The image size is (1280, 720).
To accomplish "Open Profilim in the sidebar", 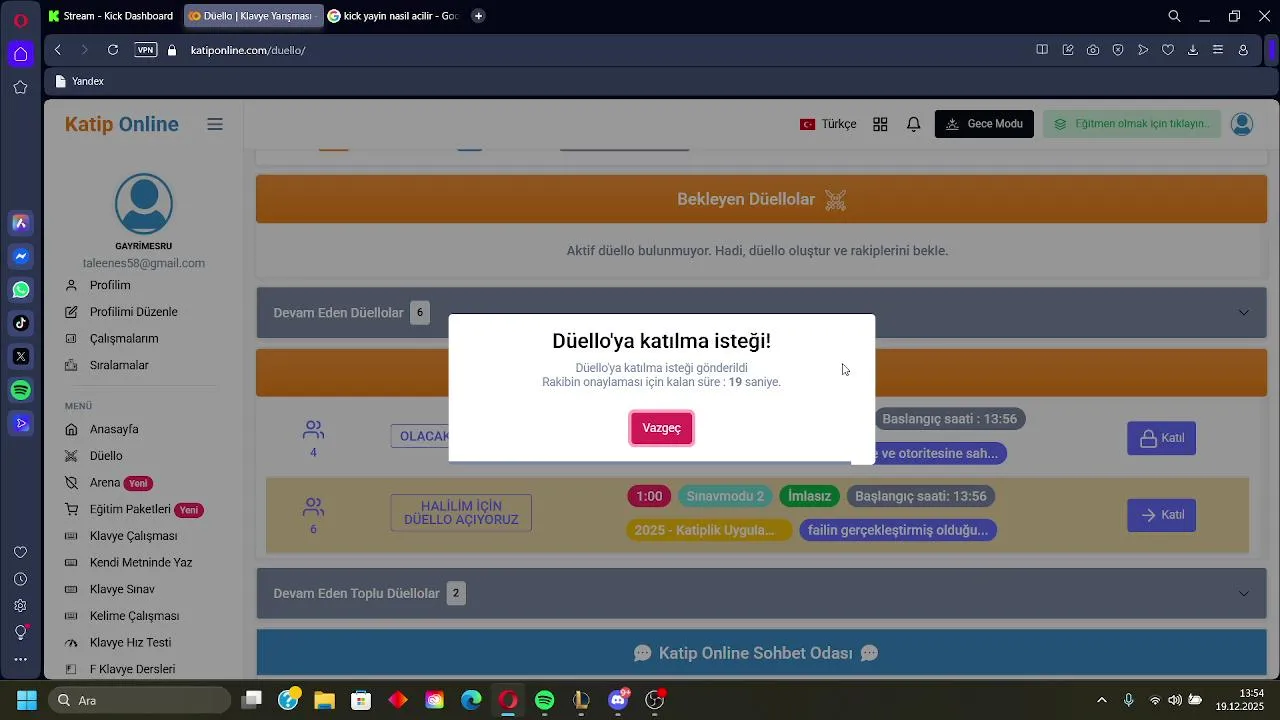I will tap(110, 285).
